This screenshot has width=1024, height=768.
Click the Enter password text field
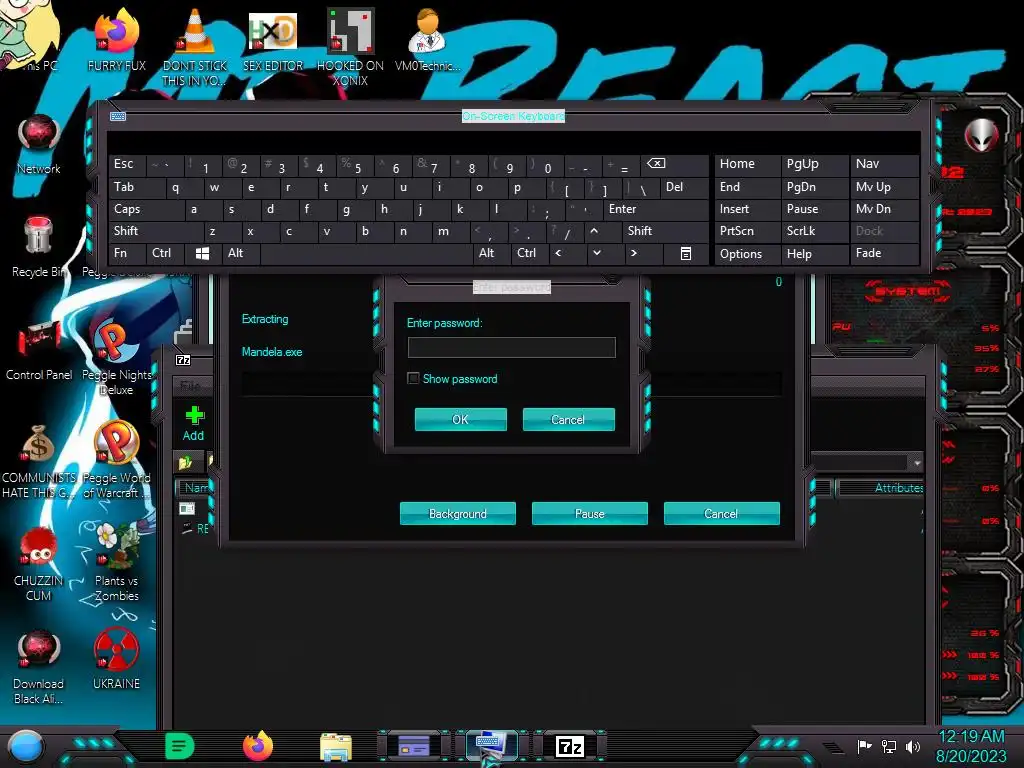point(511,347)
